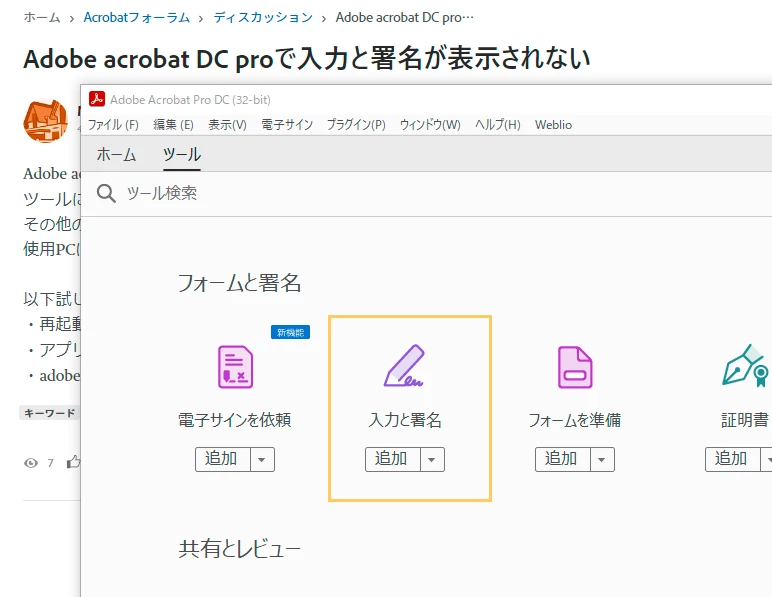Open Acrobatフォーラム breadcrumb link
The image size is (772, 597).
pyautogui.click(x=137, y=18)
